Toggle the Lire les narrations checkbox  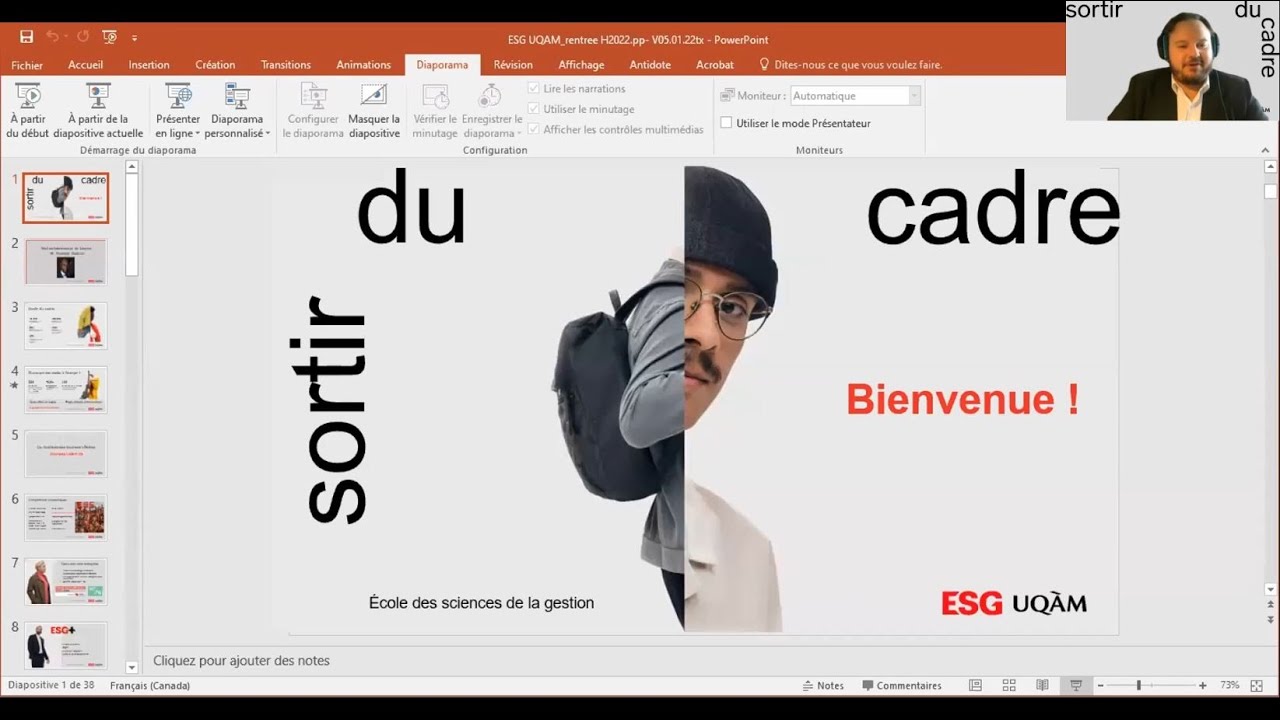tap(533, 88)
